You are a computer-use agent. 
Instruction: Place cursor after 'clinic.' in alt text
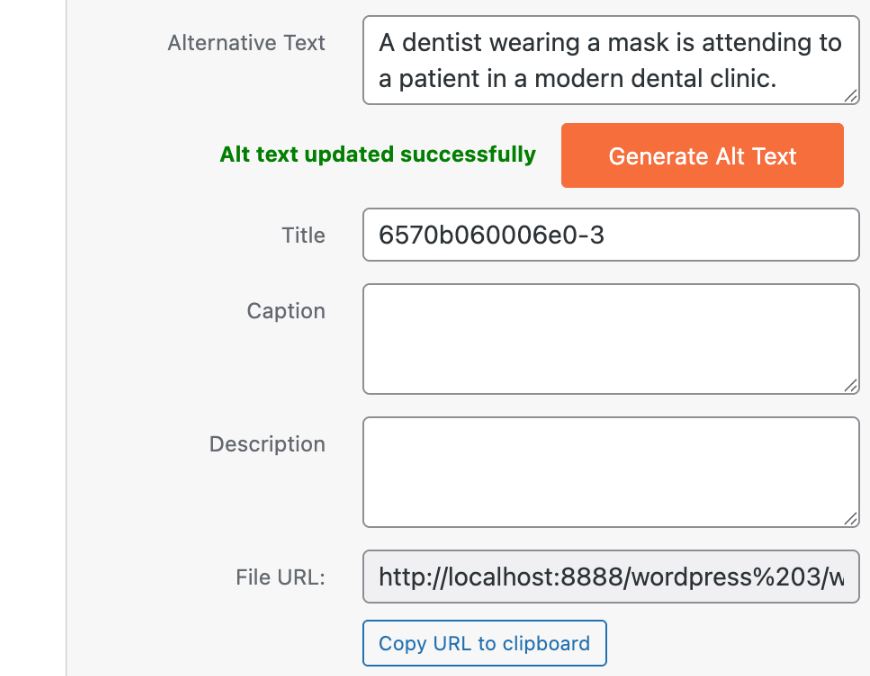tap(778, 79)
